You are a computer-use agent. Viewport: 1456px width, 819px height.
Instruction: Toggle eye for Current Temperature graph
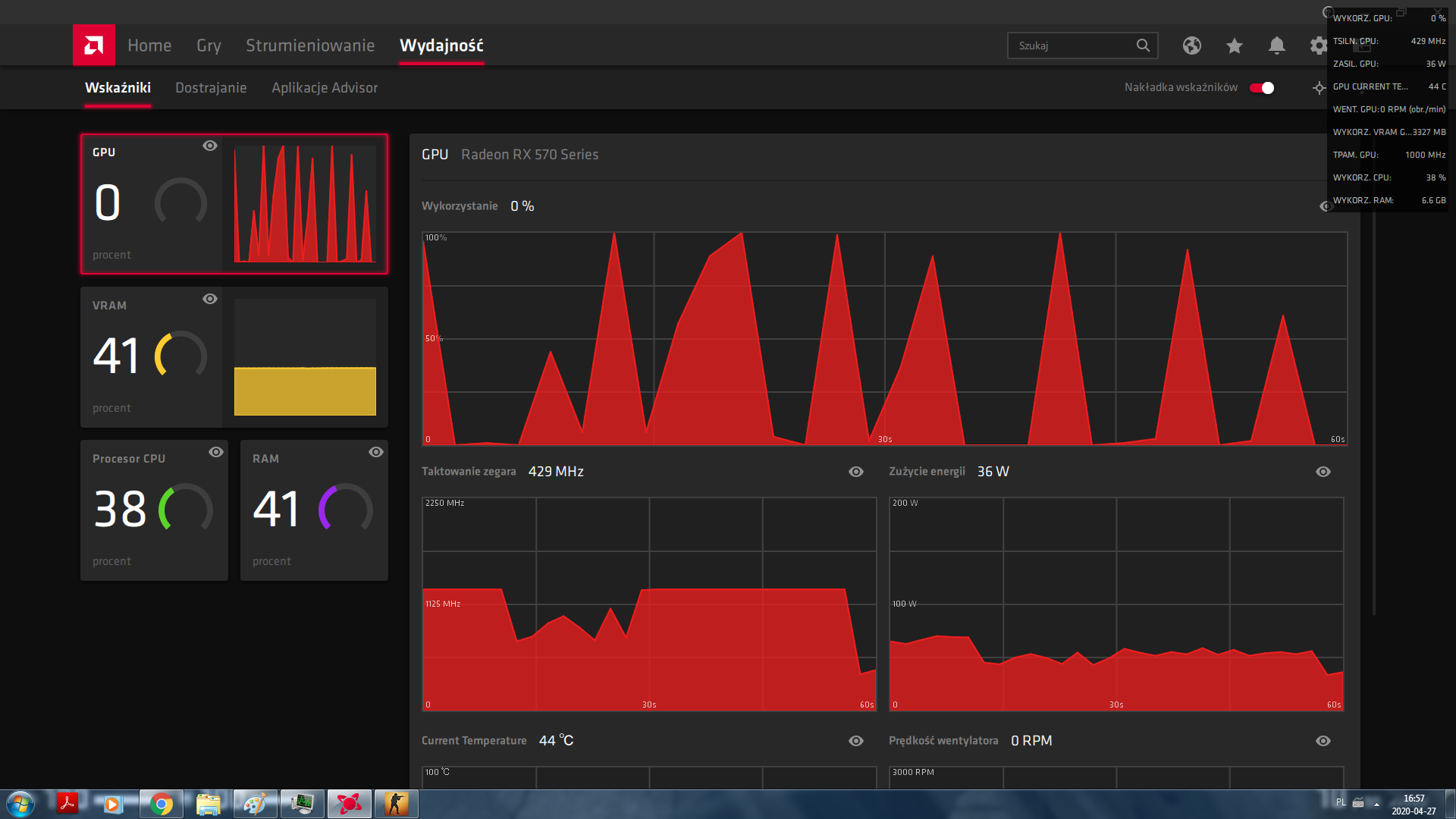click(856, 741)
